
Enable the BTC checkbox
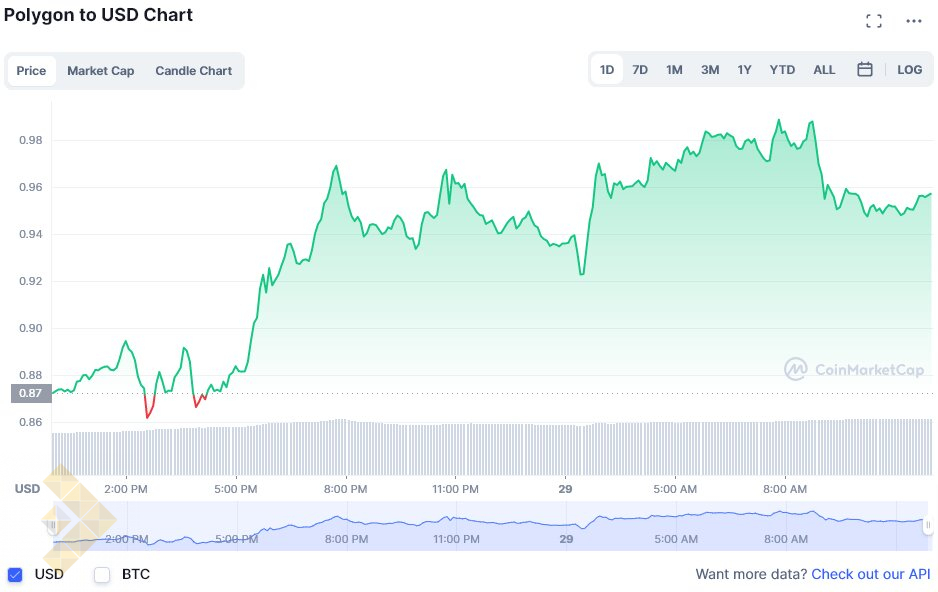[x=102, y=575]
